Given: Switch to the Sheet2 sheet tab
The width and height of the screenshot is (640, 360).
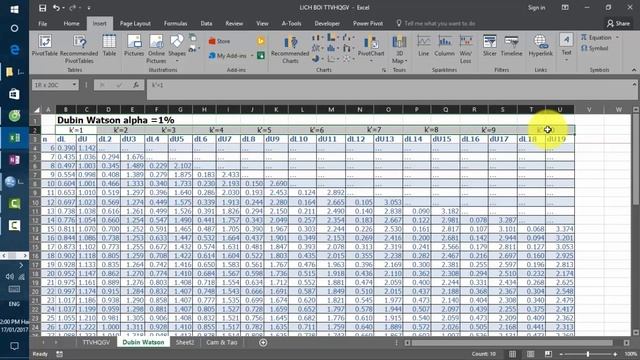Looking at the screenshot, I should click(x=184, y=342).
